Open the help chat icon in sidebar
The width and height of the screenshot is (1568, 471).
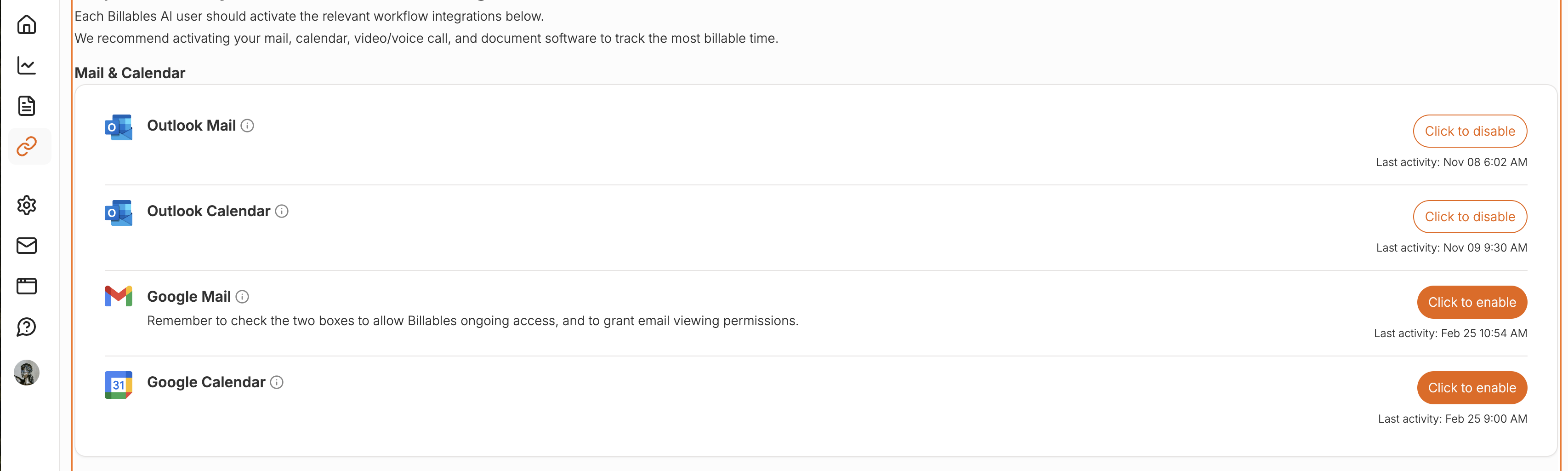(27, 327)
